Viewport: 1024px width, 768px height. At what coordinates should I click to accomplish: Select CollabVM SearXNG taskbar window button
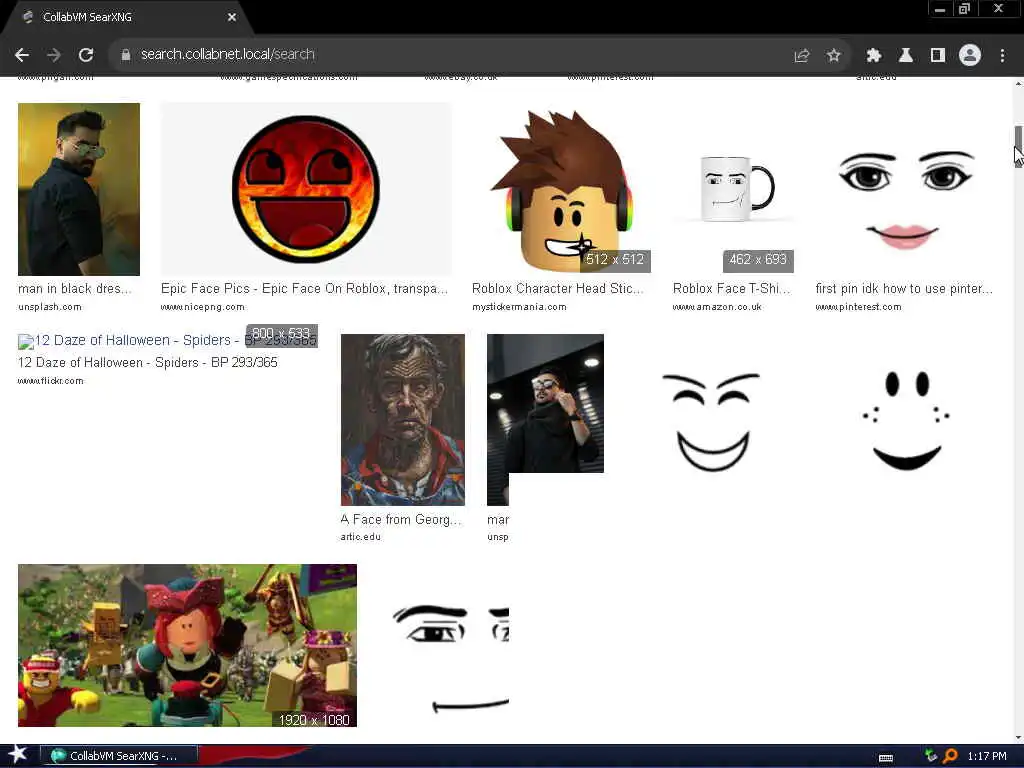[119, 756]
